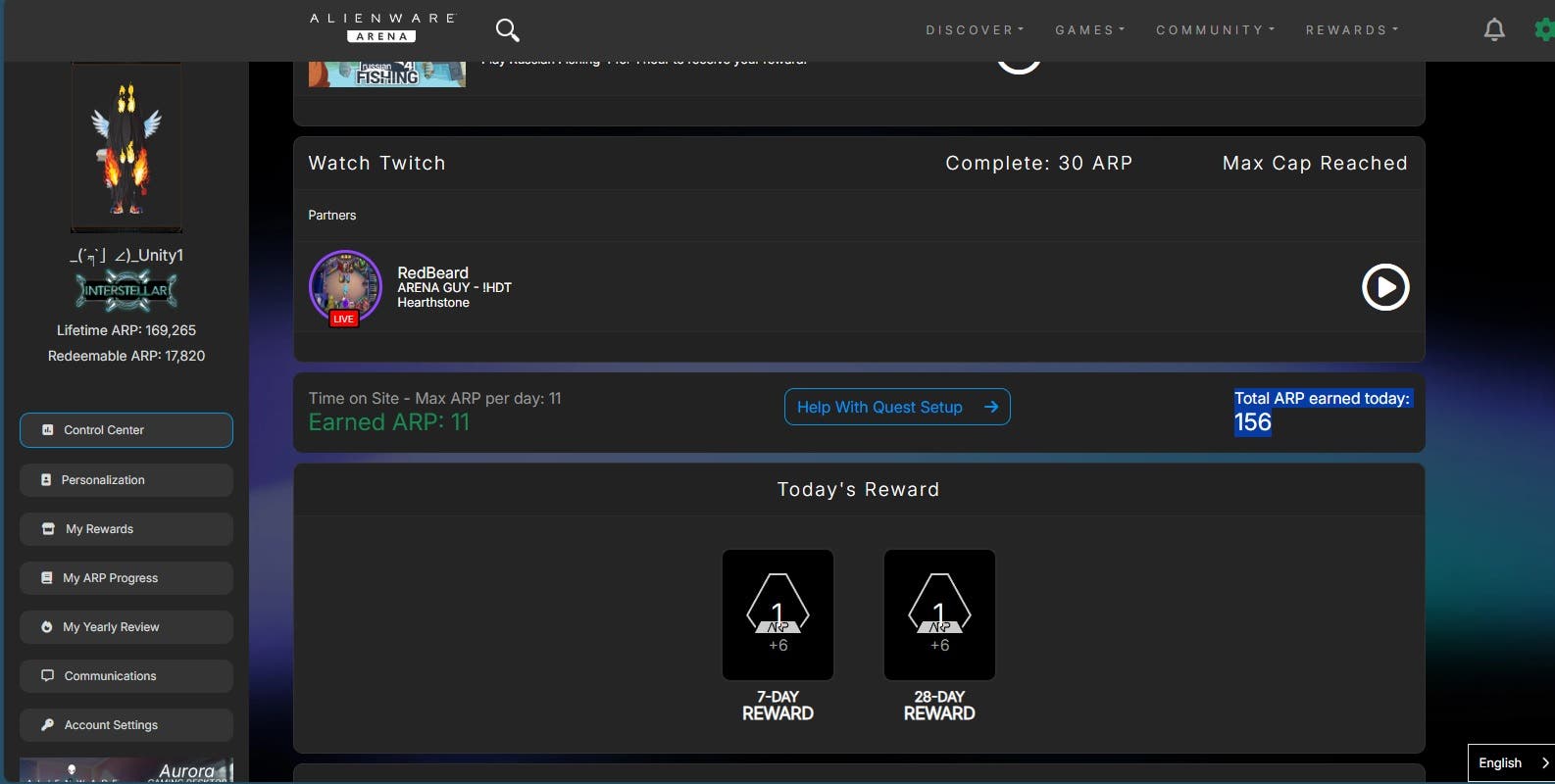
Task: Open My Rewards in the sidebar
Action: coord(126,529)
